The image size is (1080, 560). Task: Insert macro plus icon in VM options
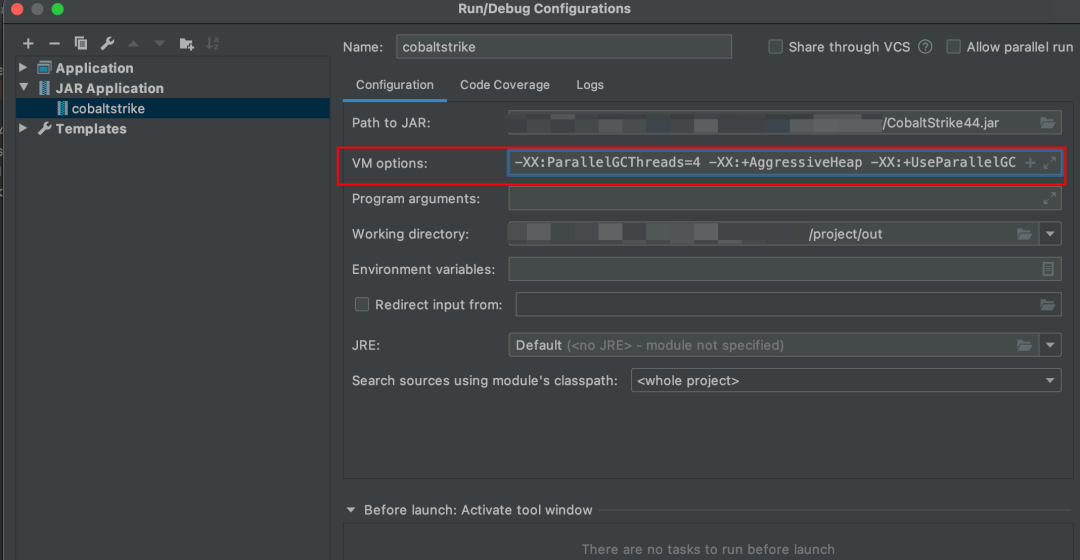tap(1030, 163)
